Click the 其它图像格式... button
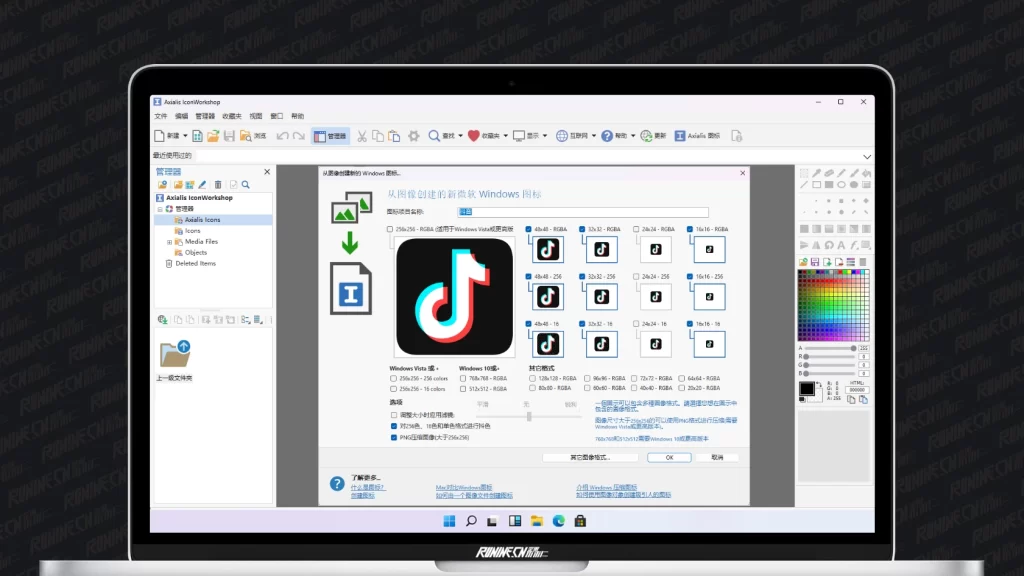Screen dimensions: 1024x576 pyautogui.click(x=590, y=457)
